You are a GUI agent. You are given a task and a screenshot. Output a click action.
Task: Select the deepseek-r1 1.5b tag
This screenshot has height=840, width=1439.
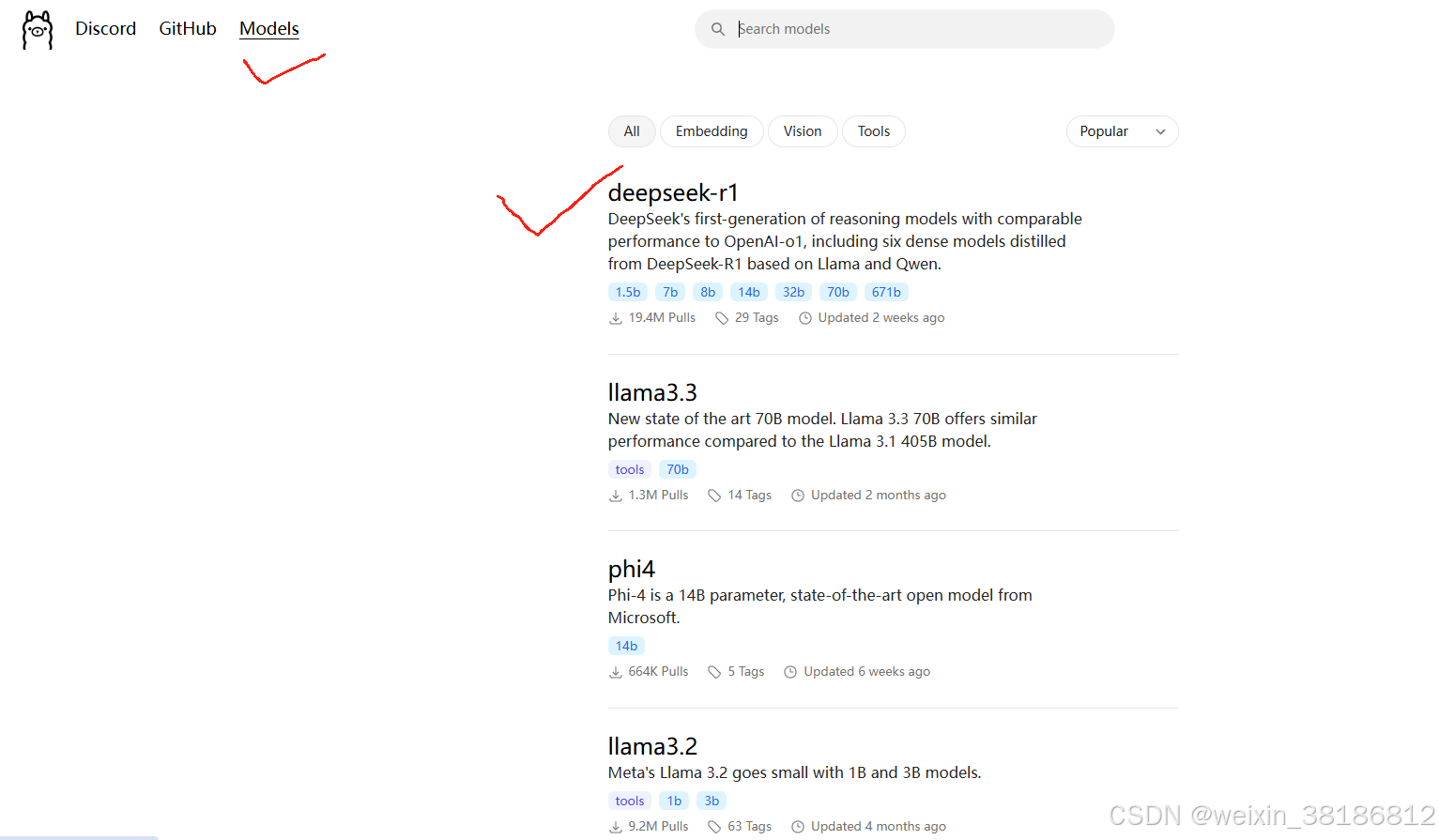coord(628,292)
